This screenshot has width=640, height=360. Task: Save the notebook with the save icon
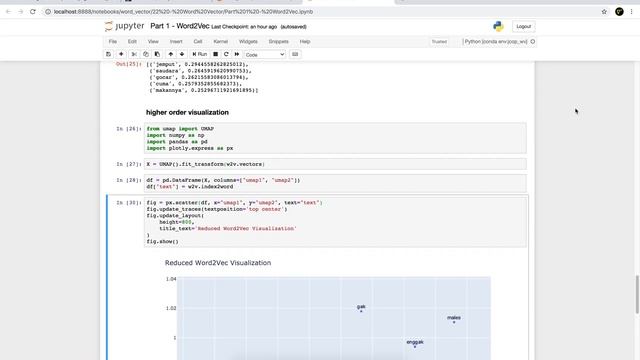109,54
